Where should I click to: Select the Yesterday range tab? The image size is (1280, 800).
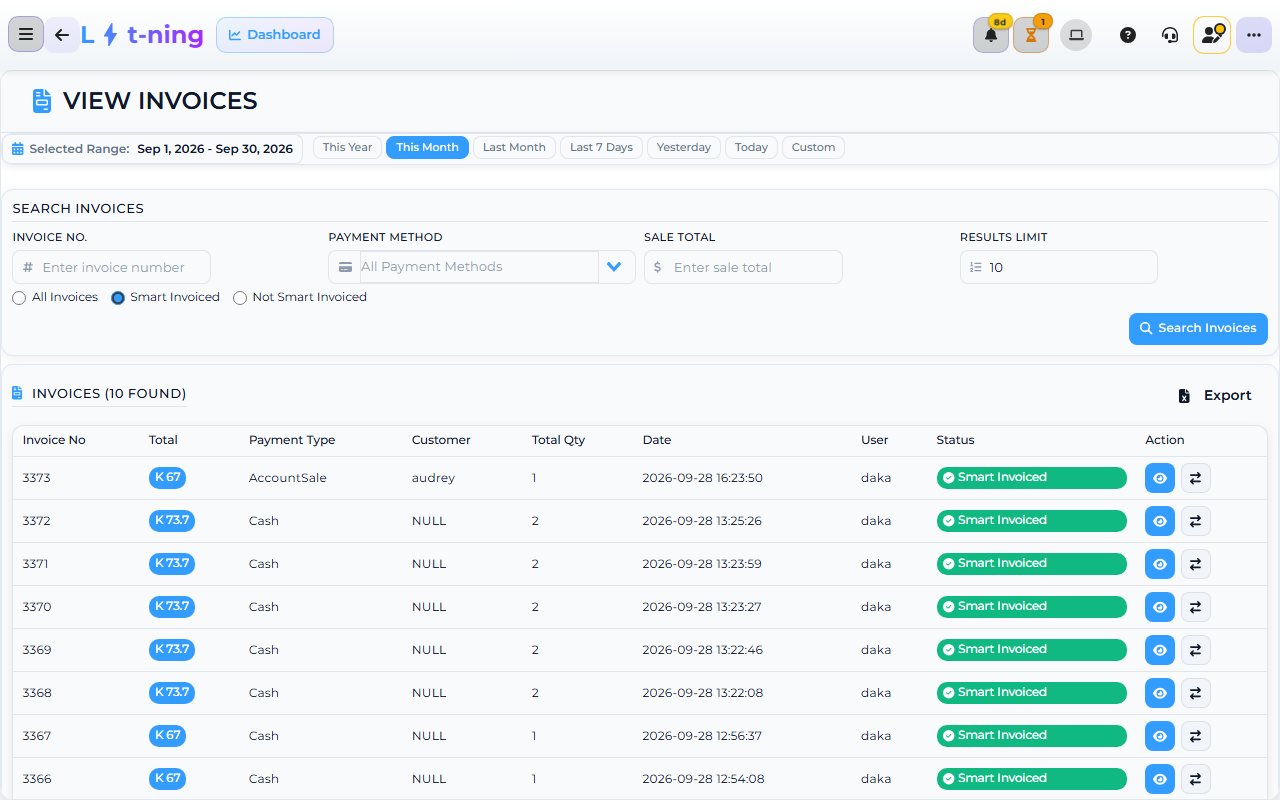point(684,147)
